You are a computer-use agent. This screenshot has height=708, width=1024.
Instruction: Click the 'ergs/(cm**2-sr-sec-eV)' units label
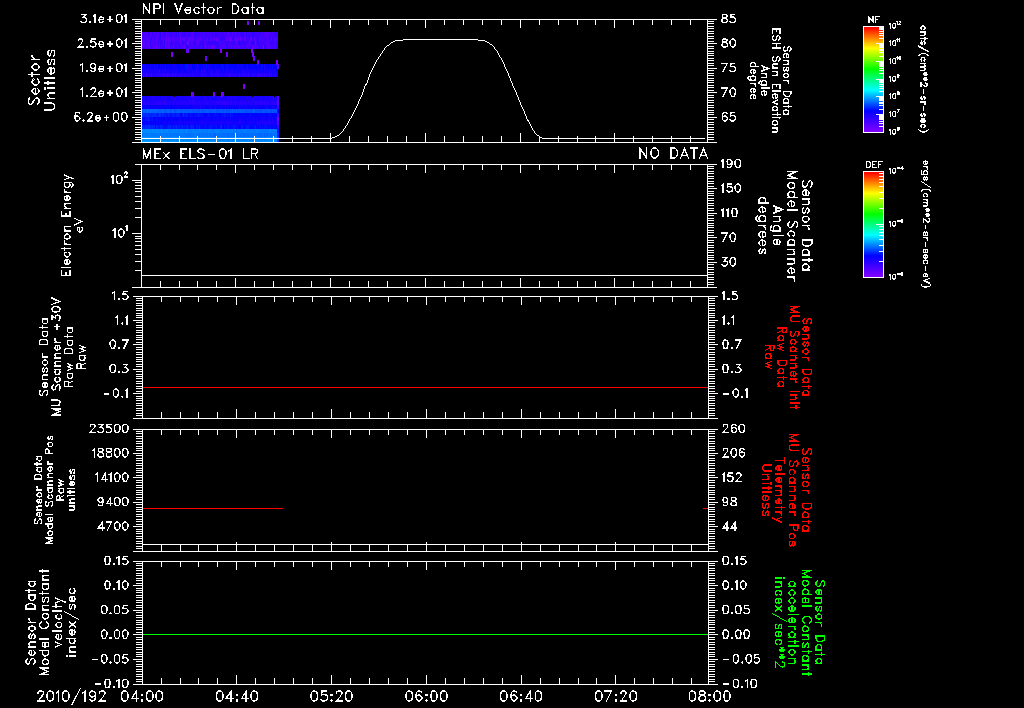926,224
